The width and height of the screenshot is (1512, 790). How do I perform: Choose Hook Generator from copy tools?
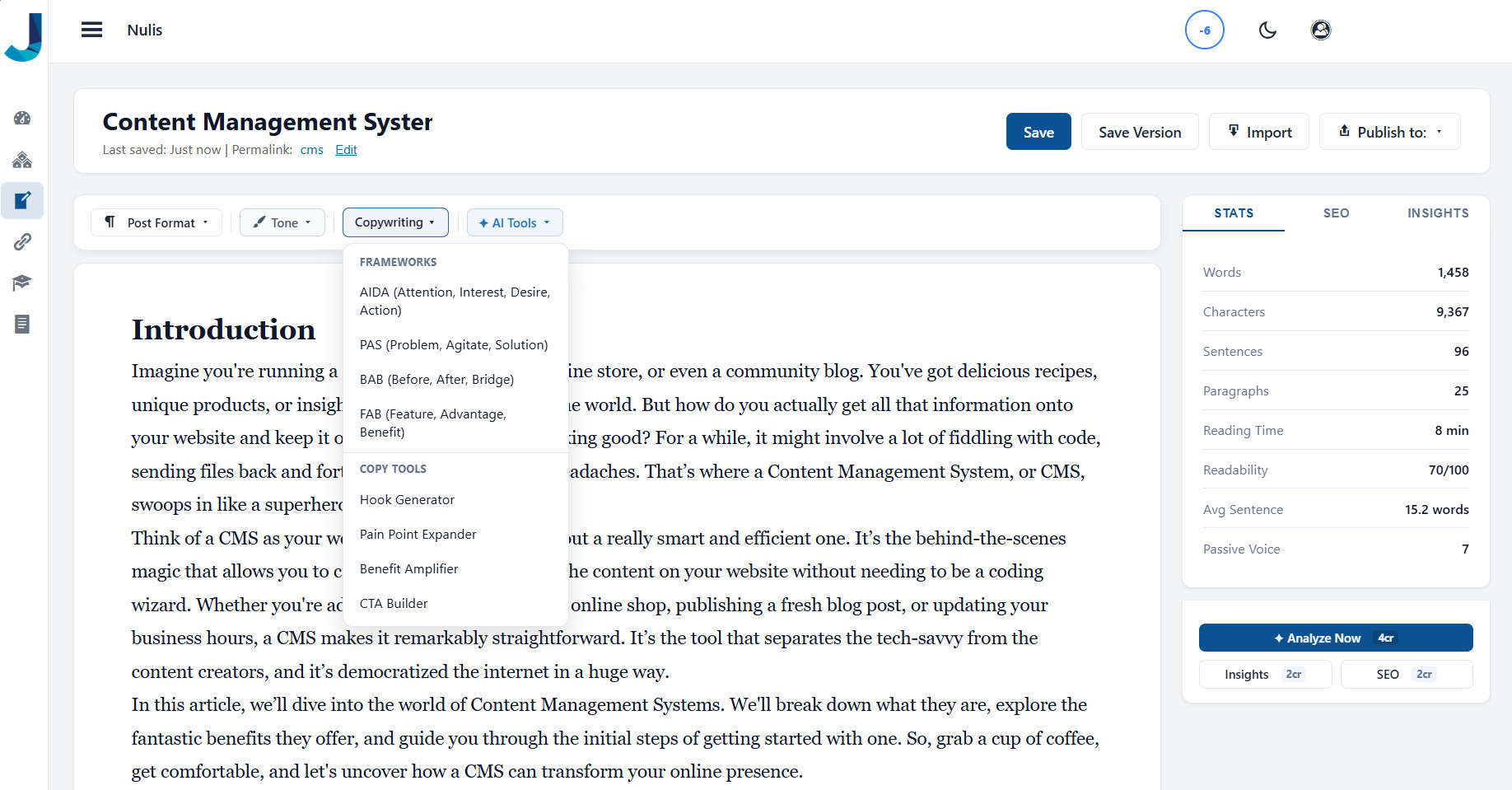pyautogui.click(x=407, y=499)
